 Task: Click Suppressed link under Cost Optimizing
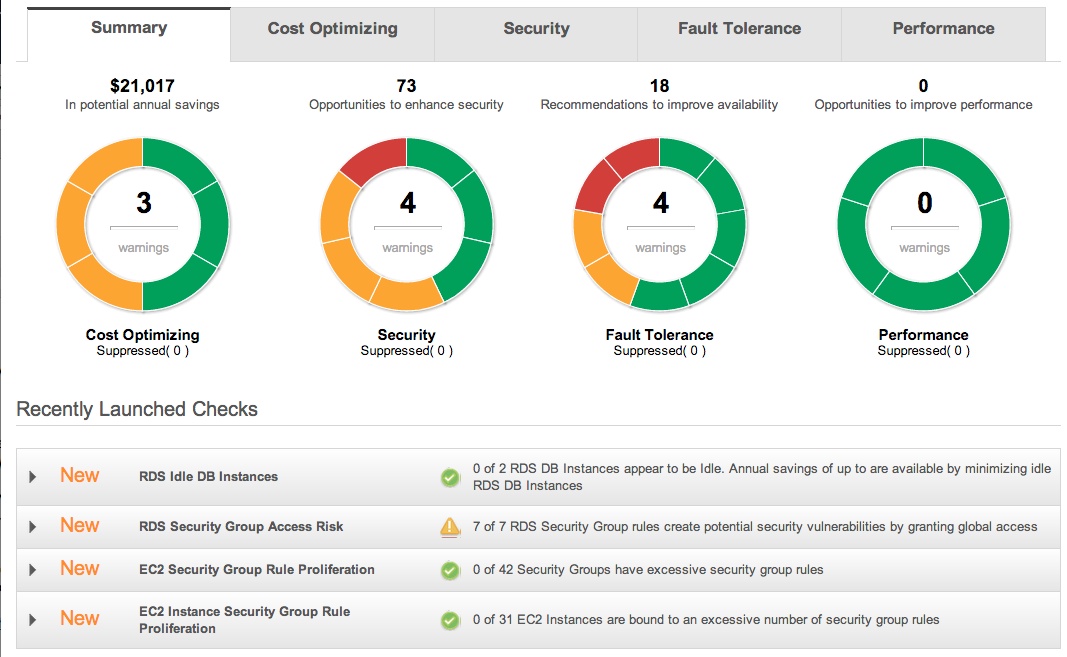143,351
